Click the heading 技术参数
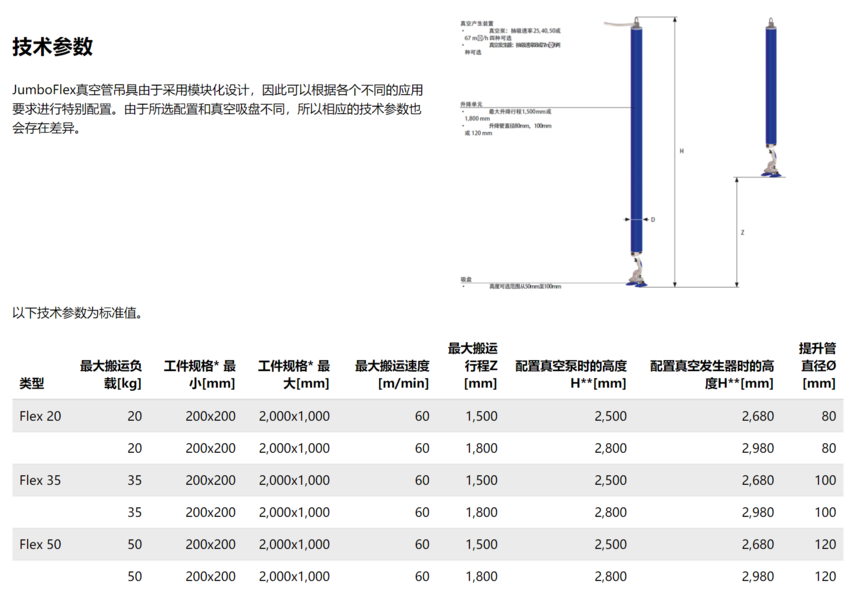The image size is (860, 596). tap(53, 47)
